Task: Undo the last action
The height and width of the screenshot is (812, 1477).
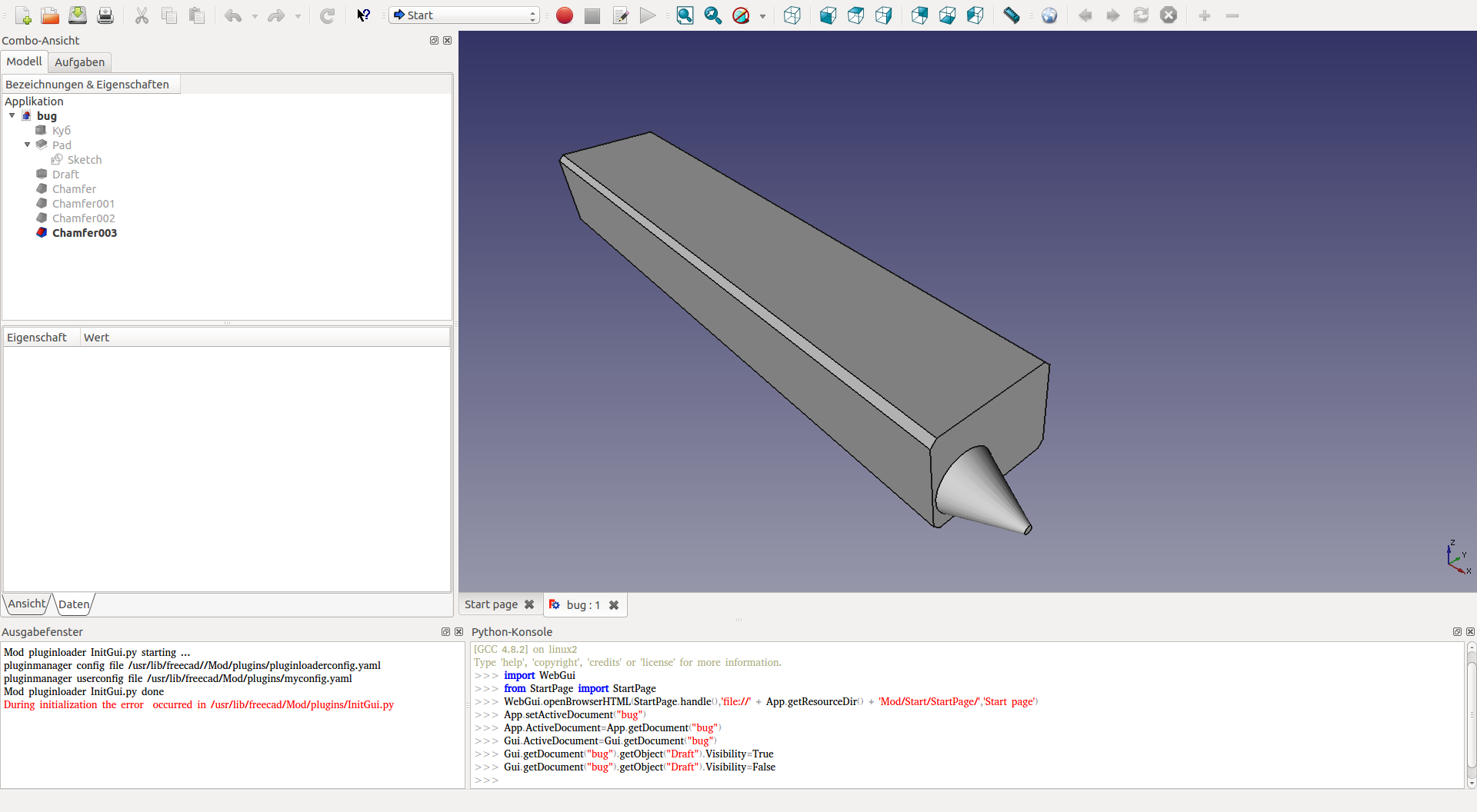Action: coord(233,15)
